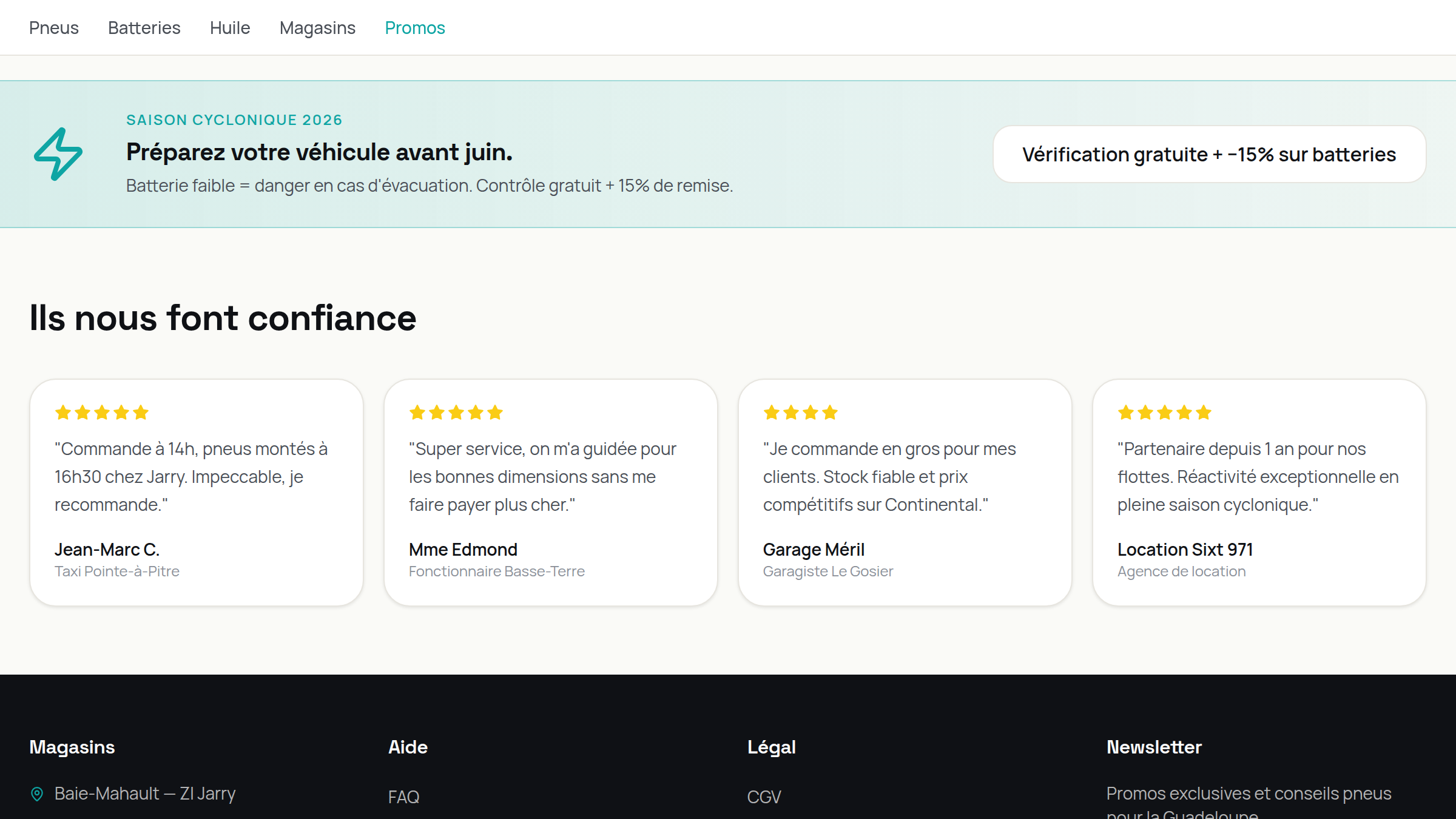Click the 'Commande à 14h' testimonial text

click(x=191, y=477)
